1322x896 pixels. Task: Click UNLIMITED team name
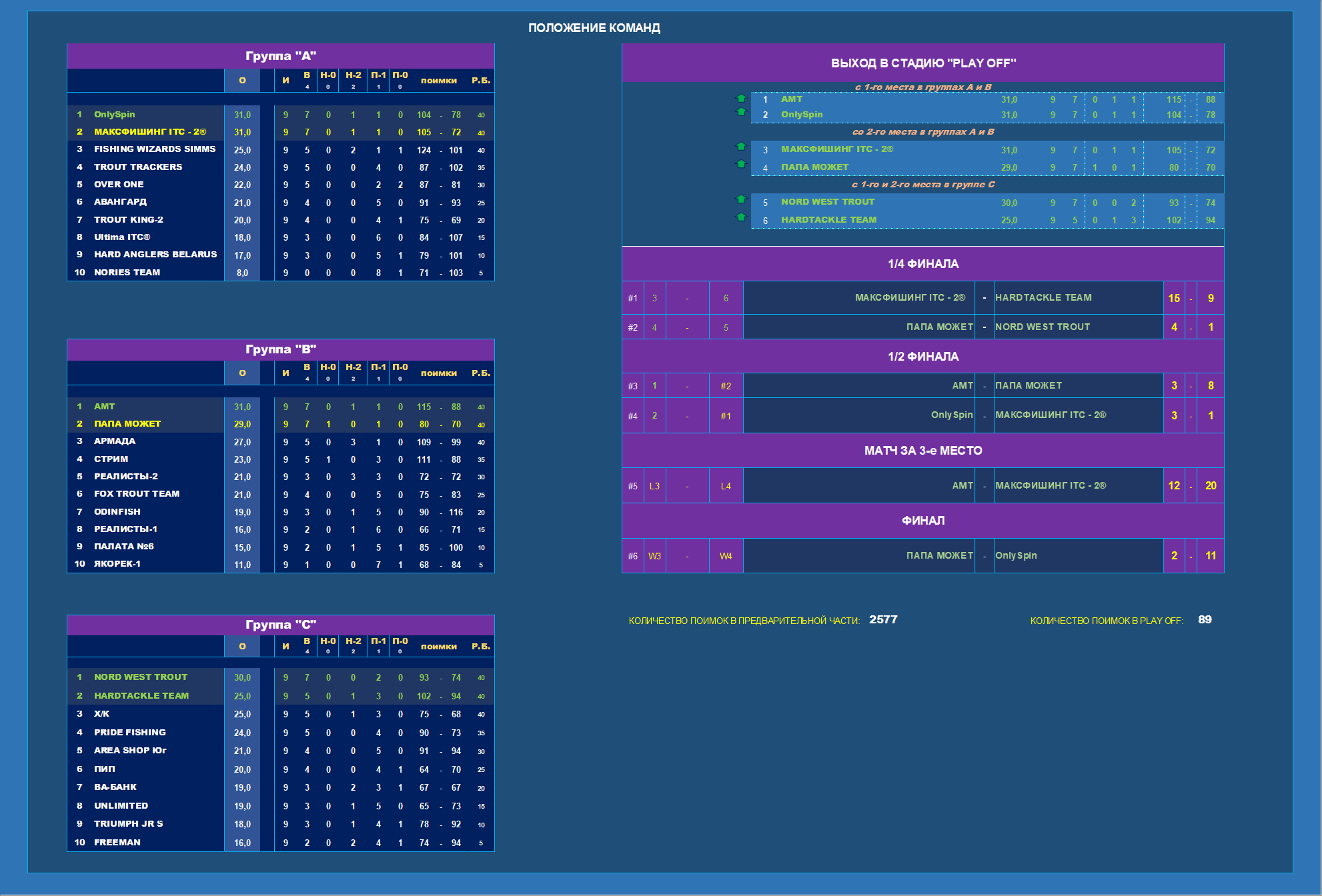(x=121, y=806)
